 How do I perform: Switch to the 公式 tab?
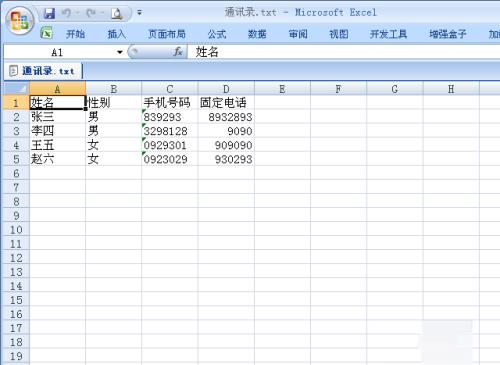217,34
